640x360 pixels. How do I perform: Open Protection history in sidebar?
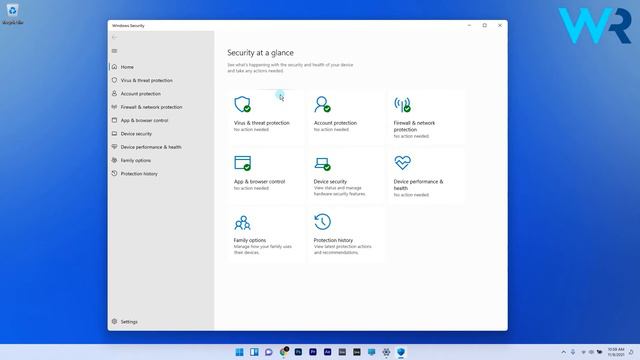tap(139, 174)
